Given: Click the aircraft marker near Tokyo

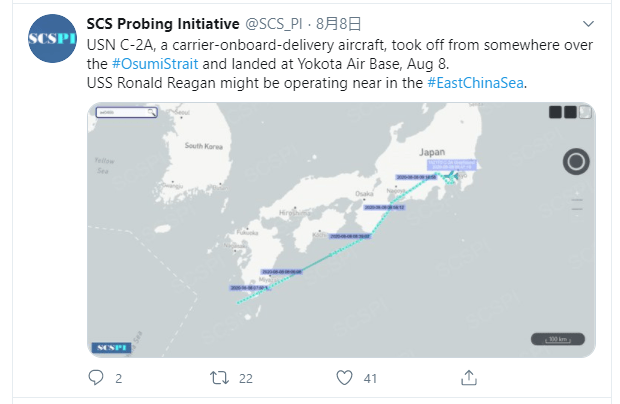Looking at the screenshot, I should tap(451, 177).
